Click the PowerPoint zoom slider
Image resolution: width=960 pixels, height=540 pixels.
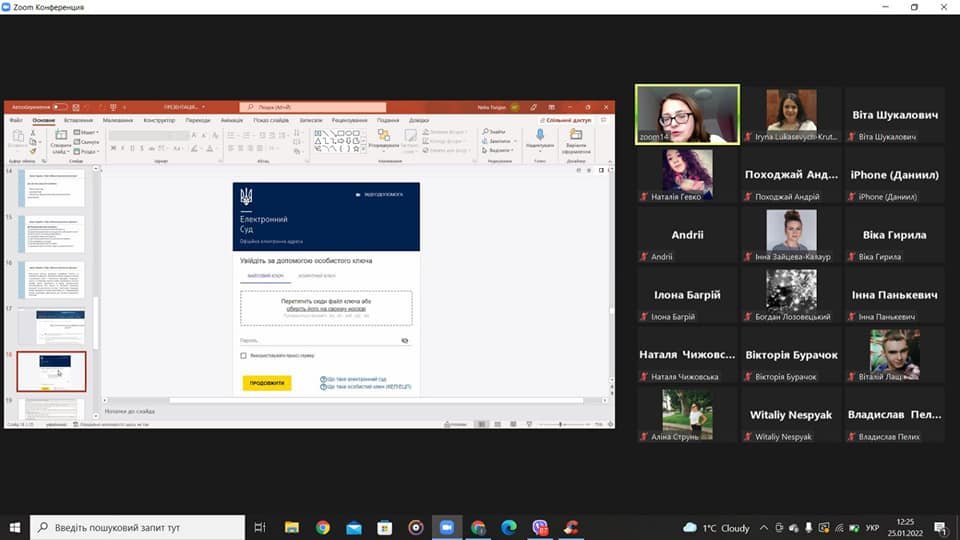pyautogui.click(x=562, y=424)
